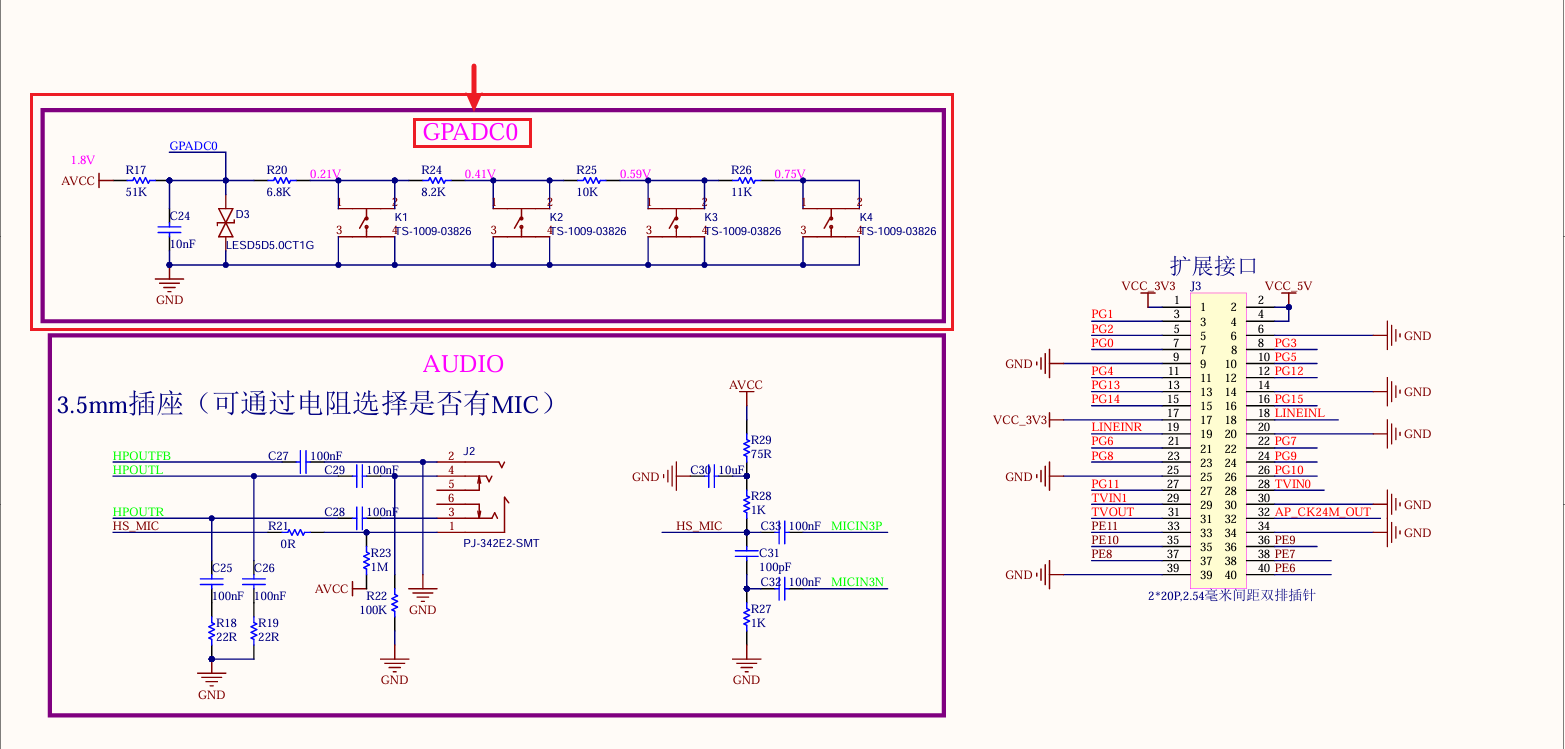The width and height of the screenshot is (1565, 749).
Task: Click the 75R value next to R29
Action: [x=762, y=453]
